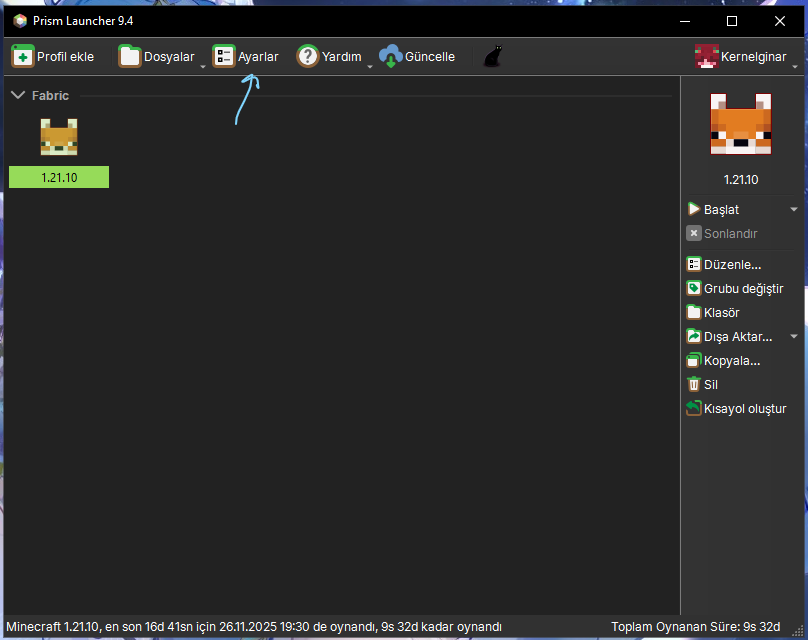Open the Kernelginar account dropdown arrow
808x640 pixels.
click(x=795, y=66)
